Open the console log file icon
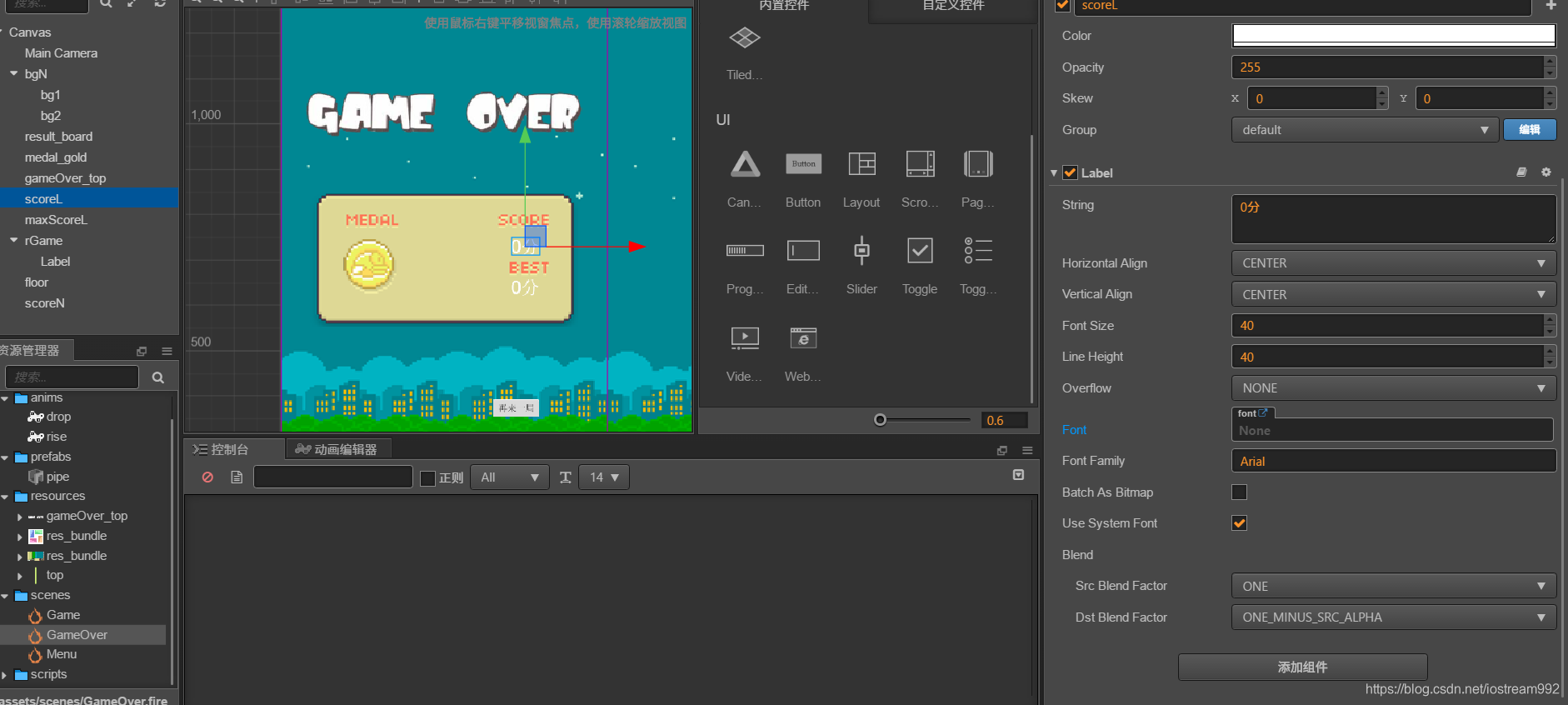 (237, 477)
